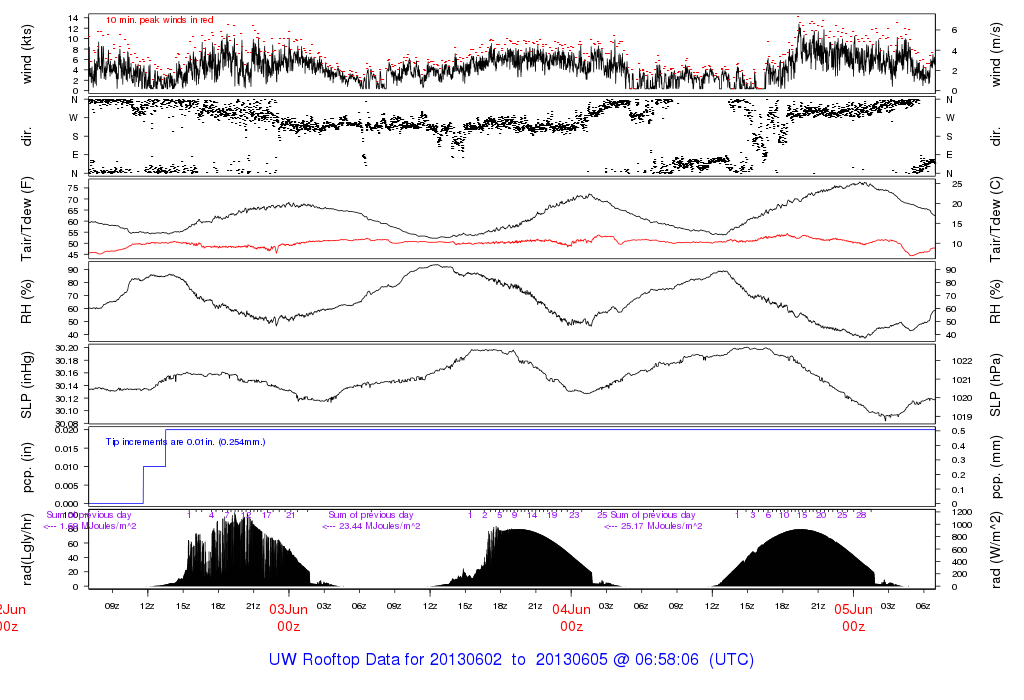The height and width of the screenshot is (700, 1024).
Task: Click the wind 'dir.' left axis label
Action: (x=28, y=135)
